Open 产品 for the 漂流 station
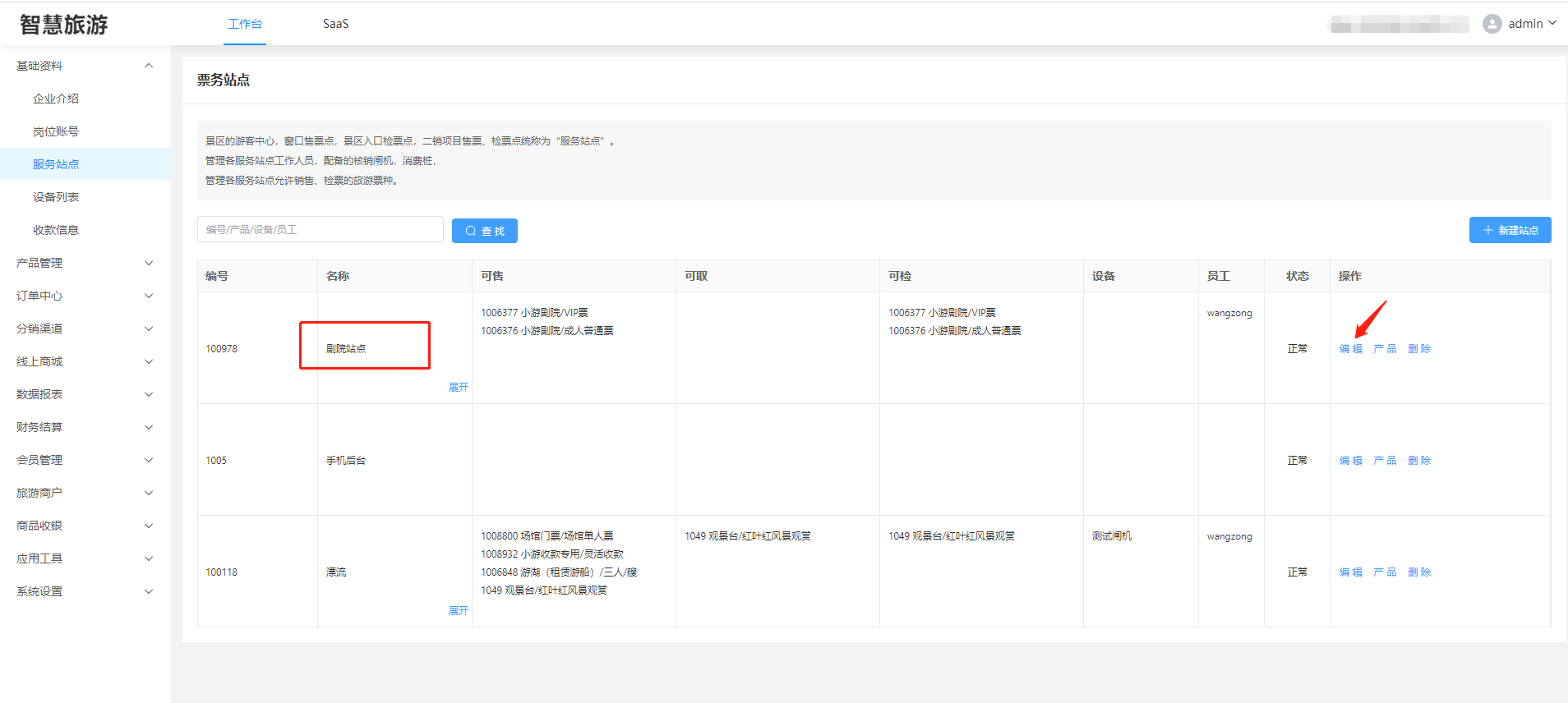The width and height of the screenshot is (1568, 703). point(1385,572)
